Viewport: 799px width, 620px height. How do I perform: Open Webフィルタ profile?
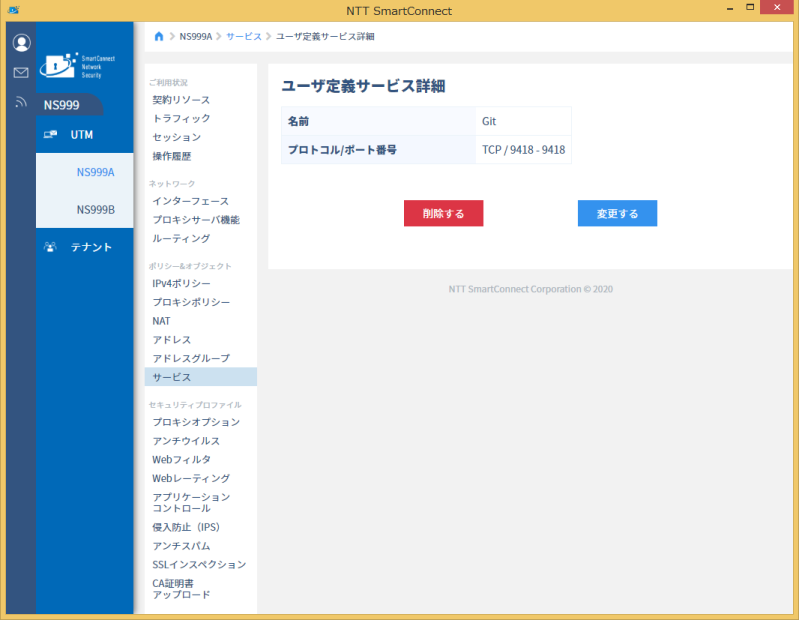(x=181, y=460)
